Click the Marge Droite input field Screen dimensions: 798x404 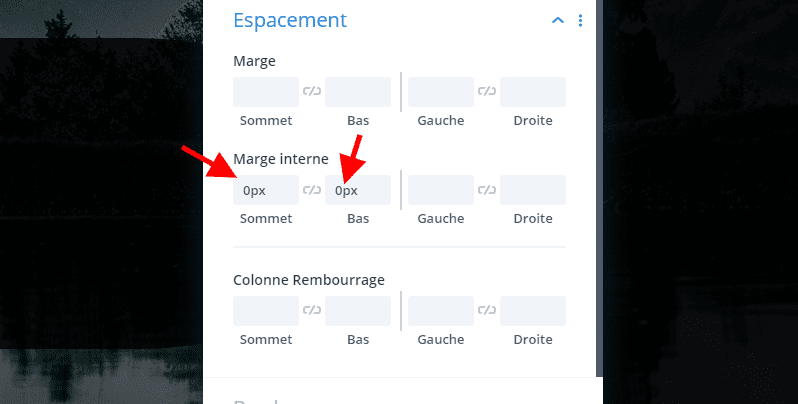[533, 92]
